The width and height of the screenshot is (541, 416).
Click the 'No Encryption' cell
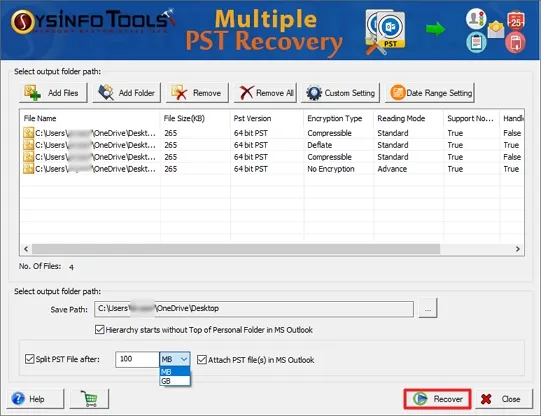331,169
